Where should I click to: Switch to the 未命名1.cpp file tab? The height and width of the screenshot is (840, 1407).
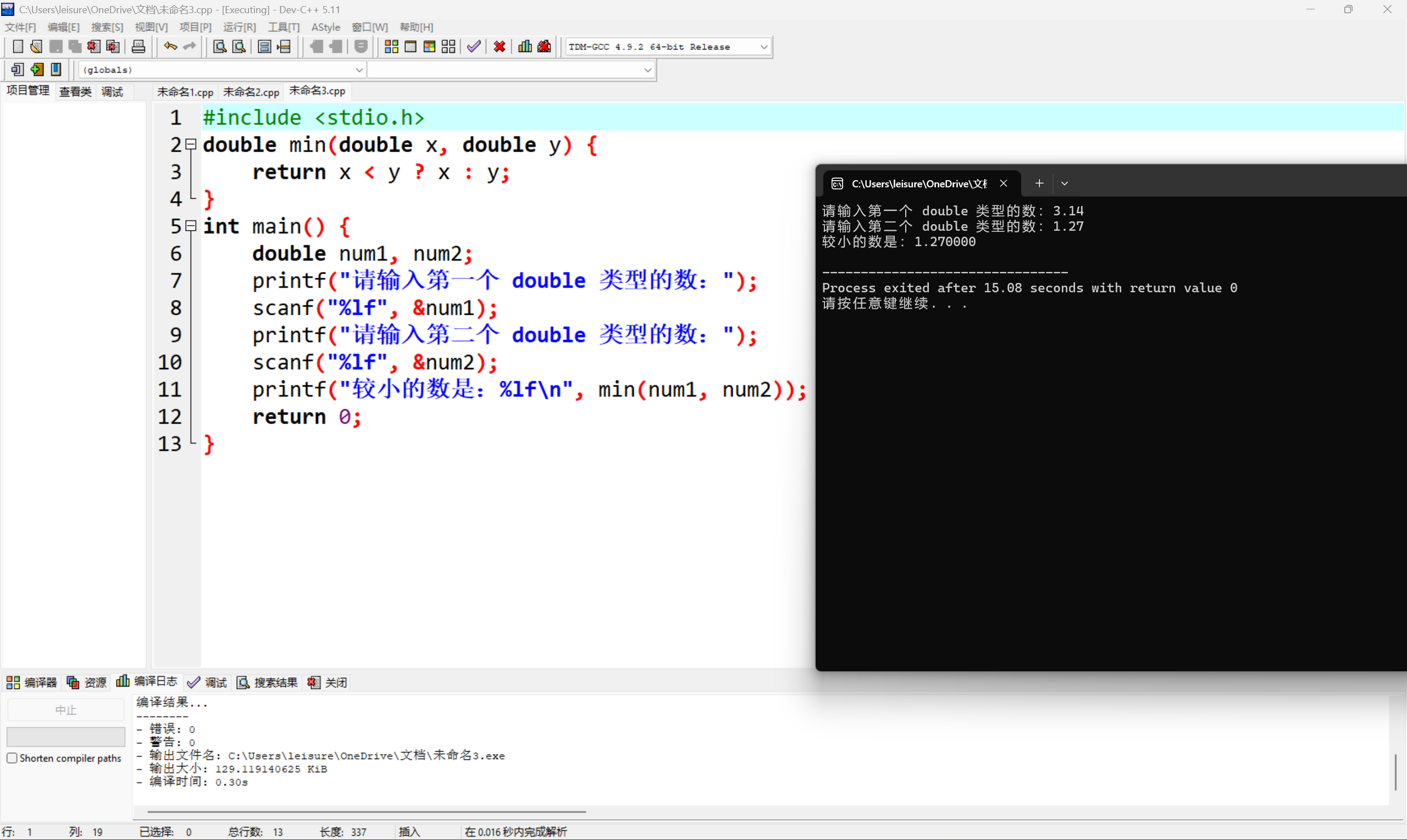point(185,92)
